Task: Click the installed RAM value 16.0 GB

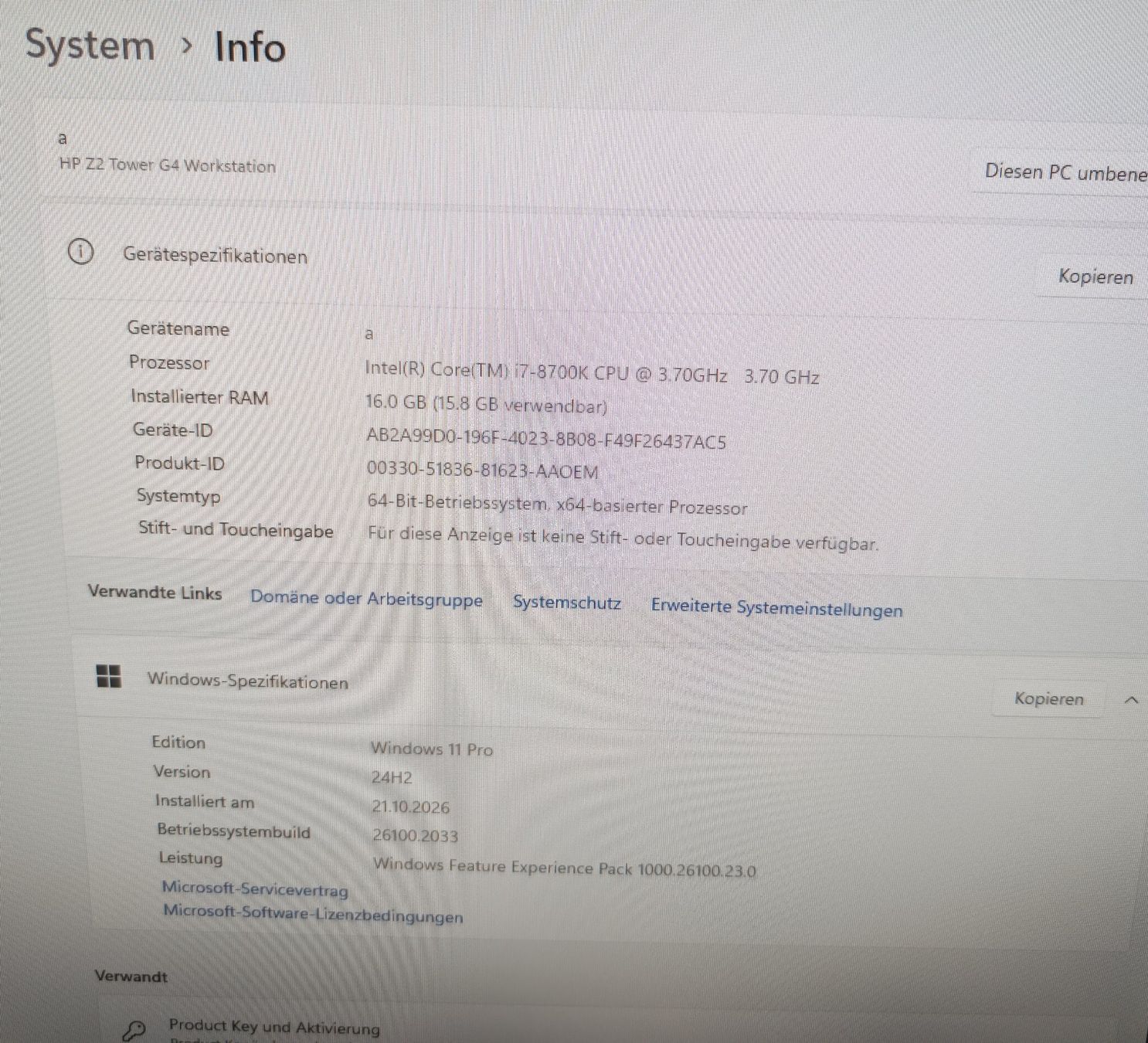Action: (x=486, y=404)
